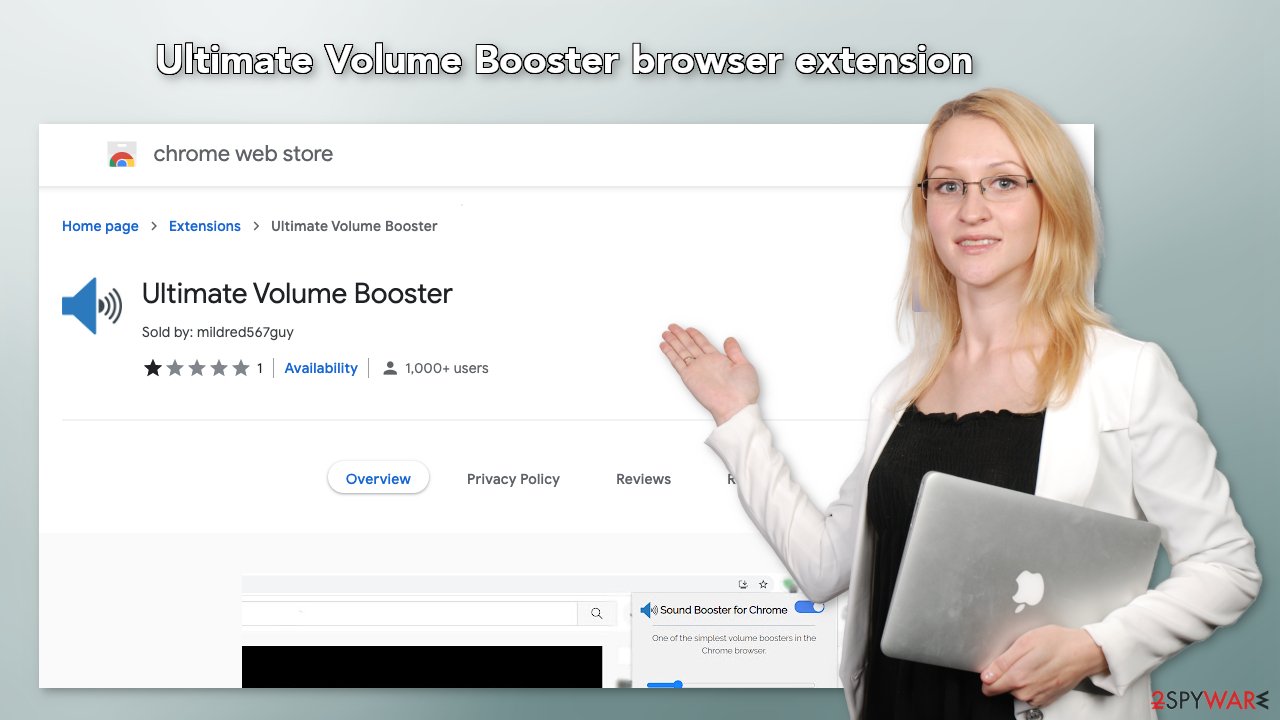Click the Availability link
The height and width of the screenshot is (720, 1280).
tap(321, 368)
